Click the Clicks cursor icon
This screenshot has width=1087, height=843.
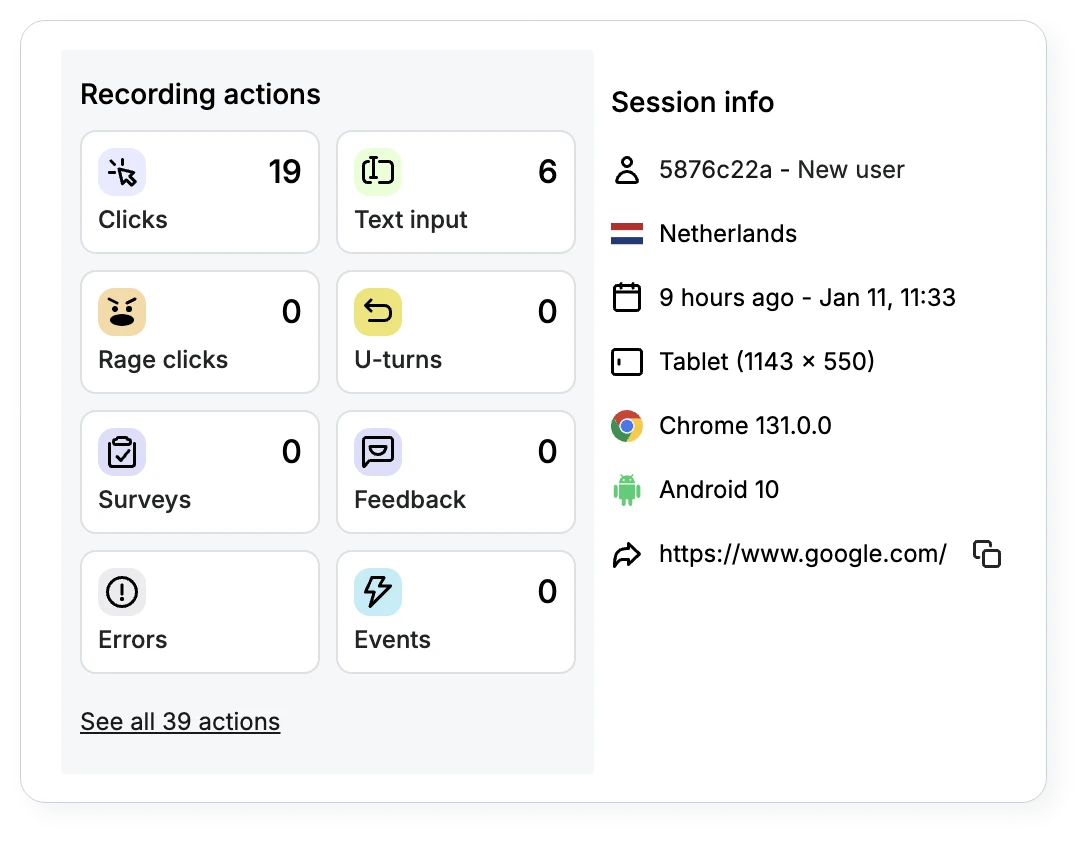coord(122,172)
